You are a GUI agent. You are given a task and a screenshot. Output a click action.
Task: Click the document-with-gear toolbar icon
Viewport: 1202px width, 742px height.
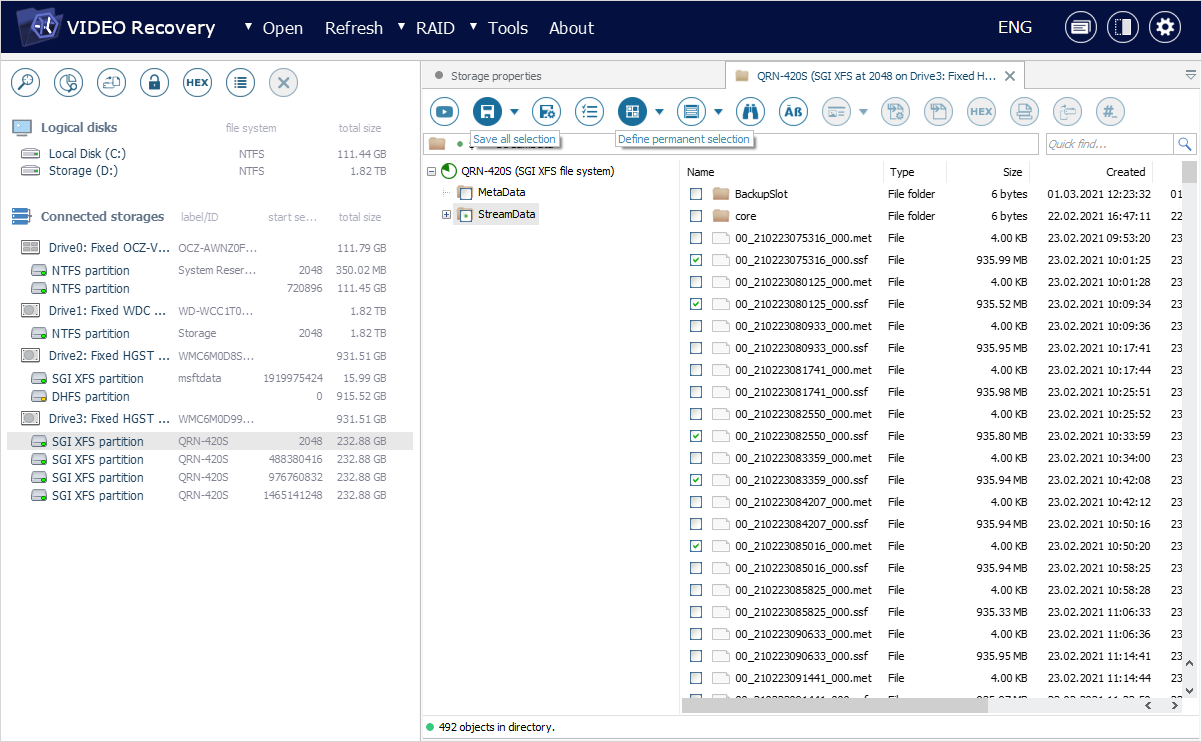click(x=895, y=111)
